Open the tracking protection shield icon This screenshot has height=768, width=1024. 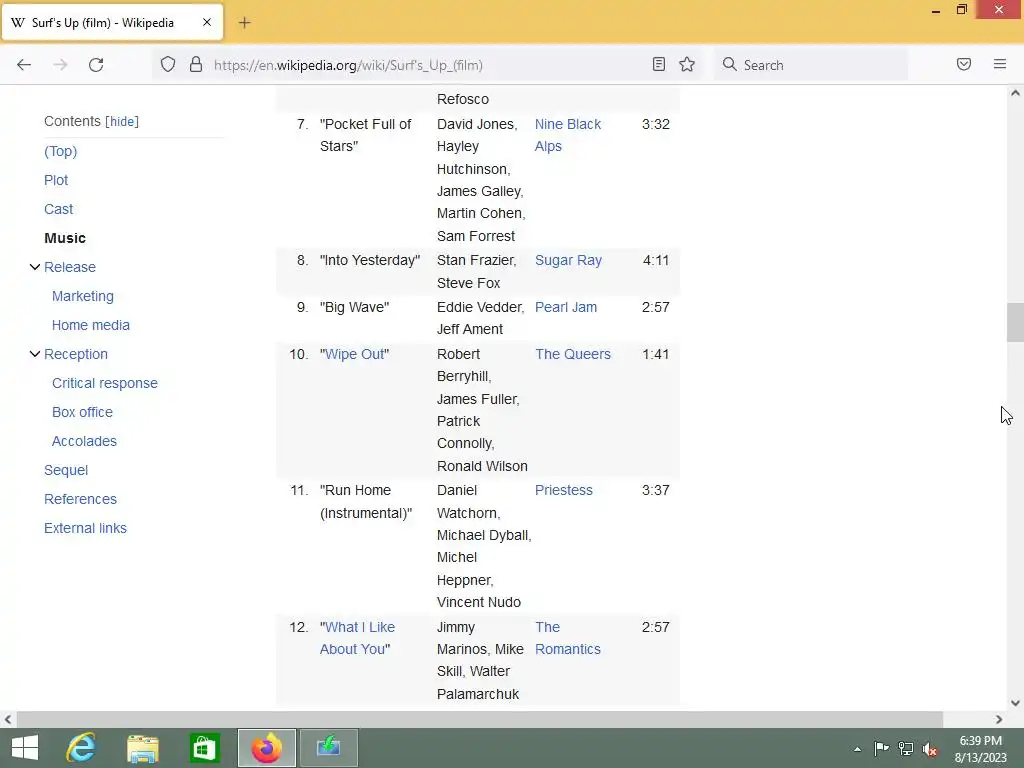point(168,65)
